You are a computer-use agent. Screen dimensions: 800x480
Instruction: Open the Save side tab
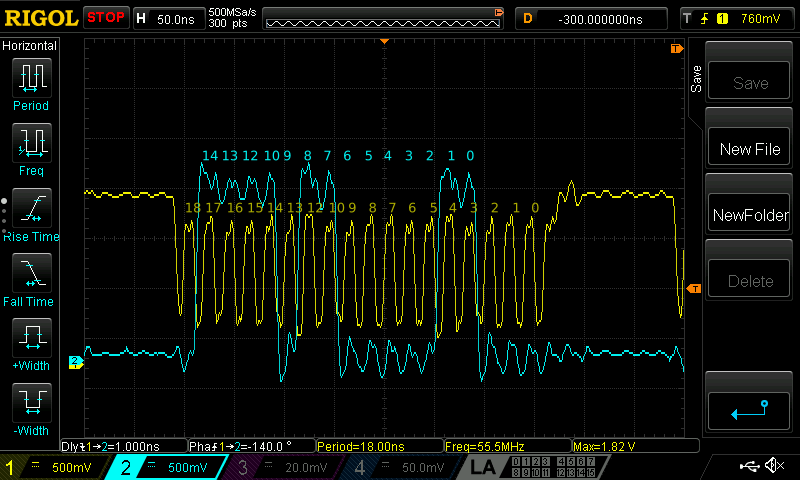coord(695,78)
